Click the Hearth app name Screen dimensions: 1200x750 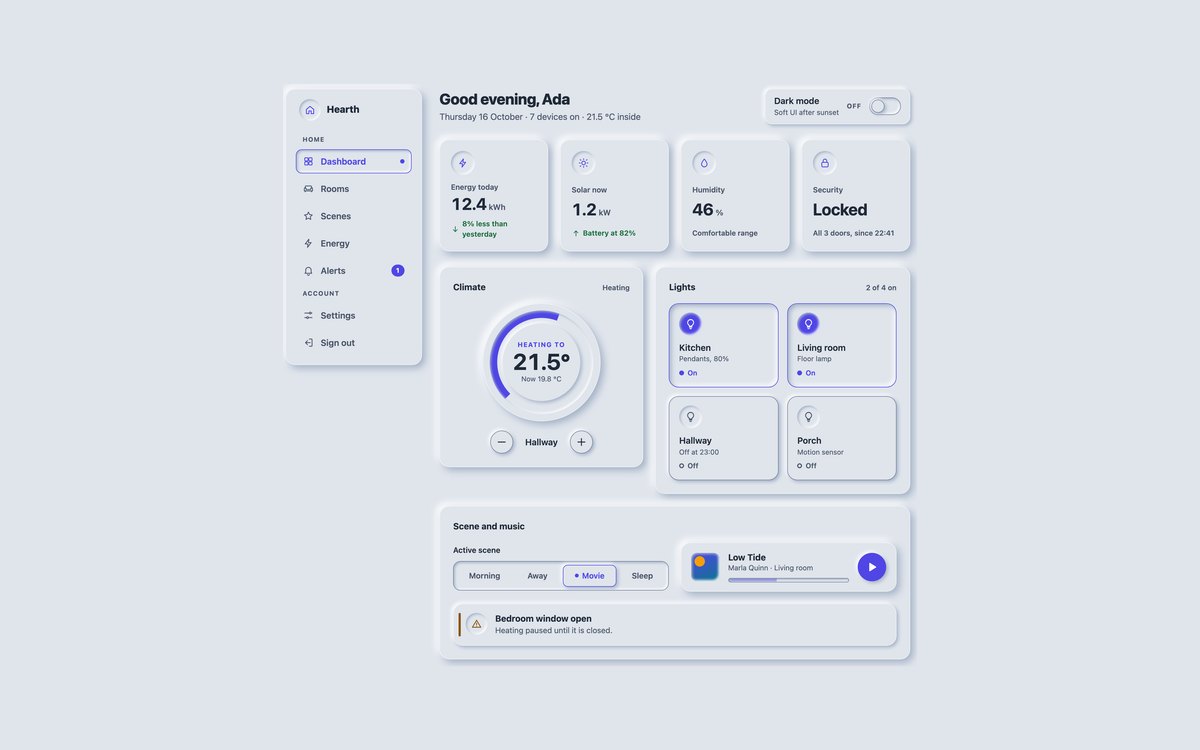[x=343, y=110]
